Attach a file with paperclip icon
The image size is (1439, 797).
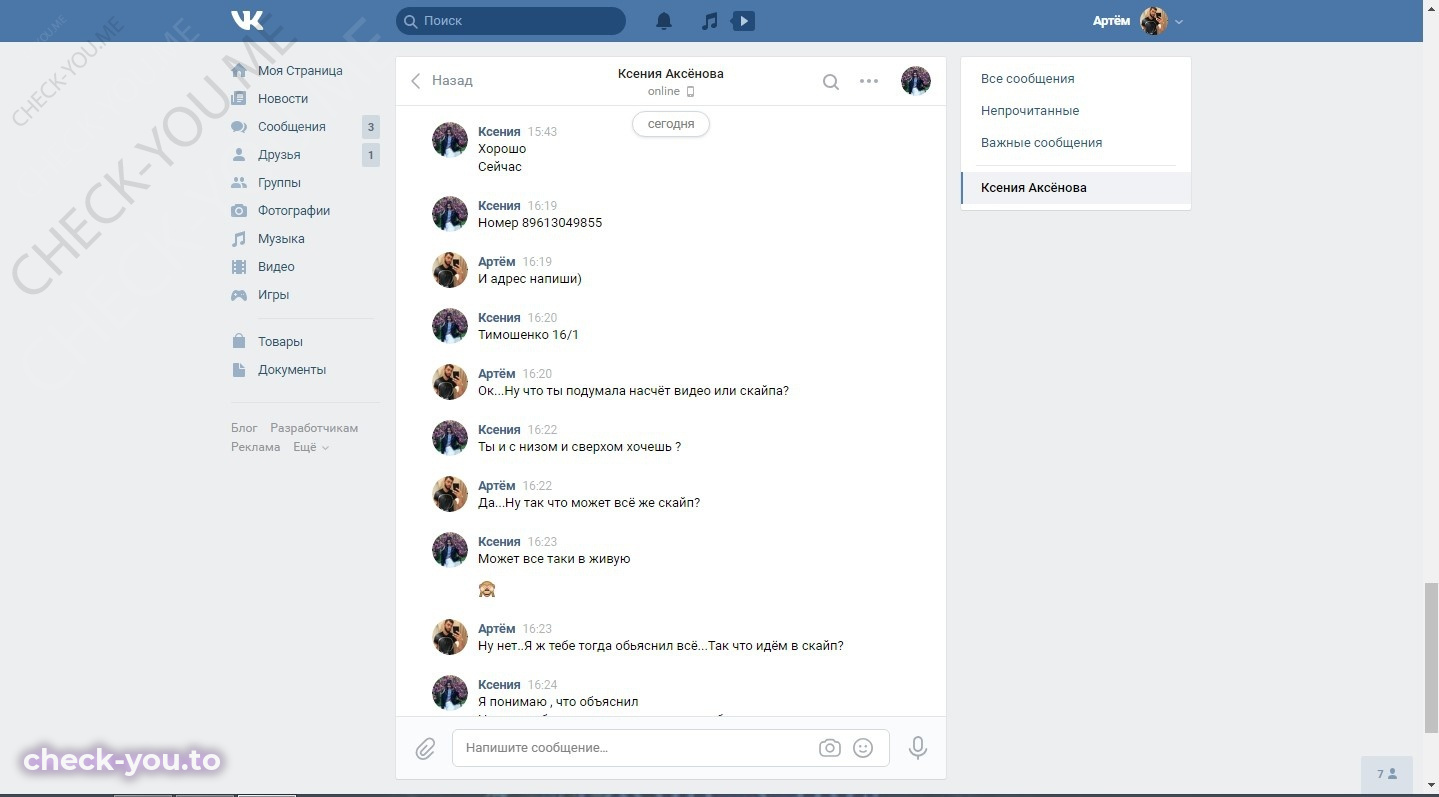point(425,749)
